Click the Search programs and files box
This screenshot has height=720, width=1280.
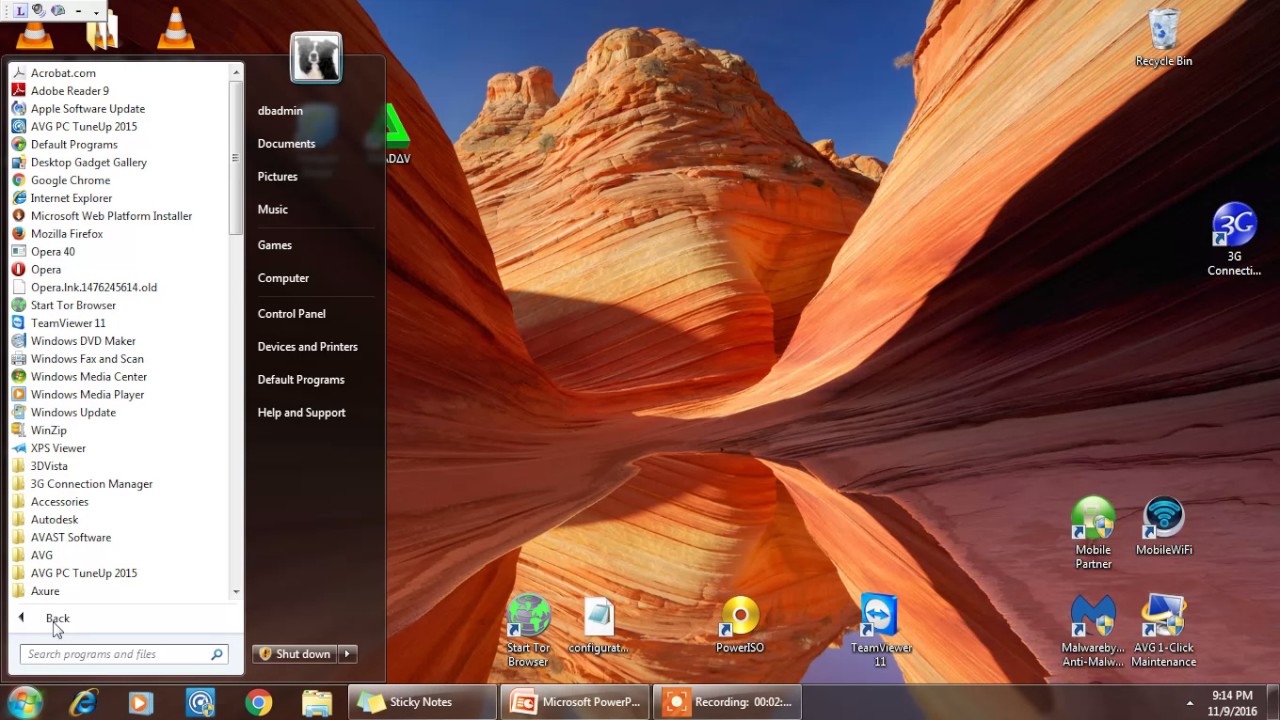click(x=115, y=653)
